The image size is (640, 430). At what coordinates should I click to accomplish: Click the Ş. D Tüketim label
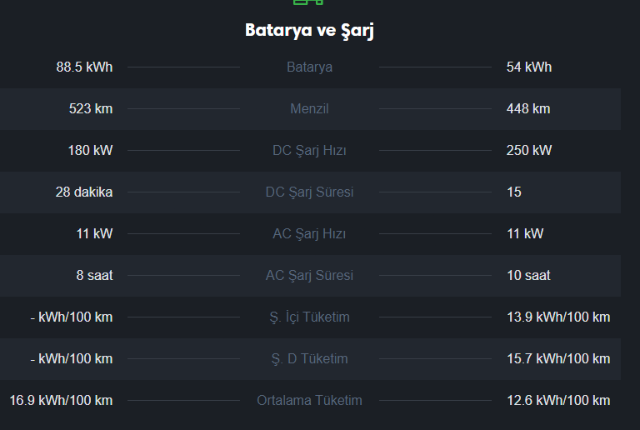(309, 359)
